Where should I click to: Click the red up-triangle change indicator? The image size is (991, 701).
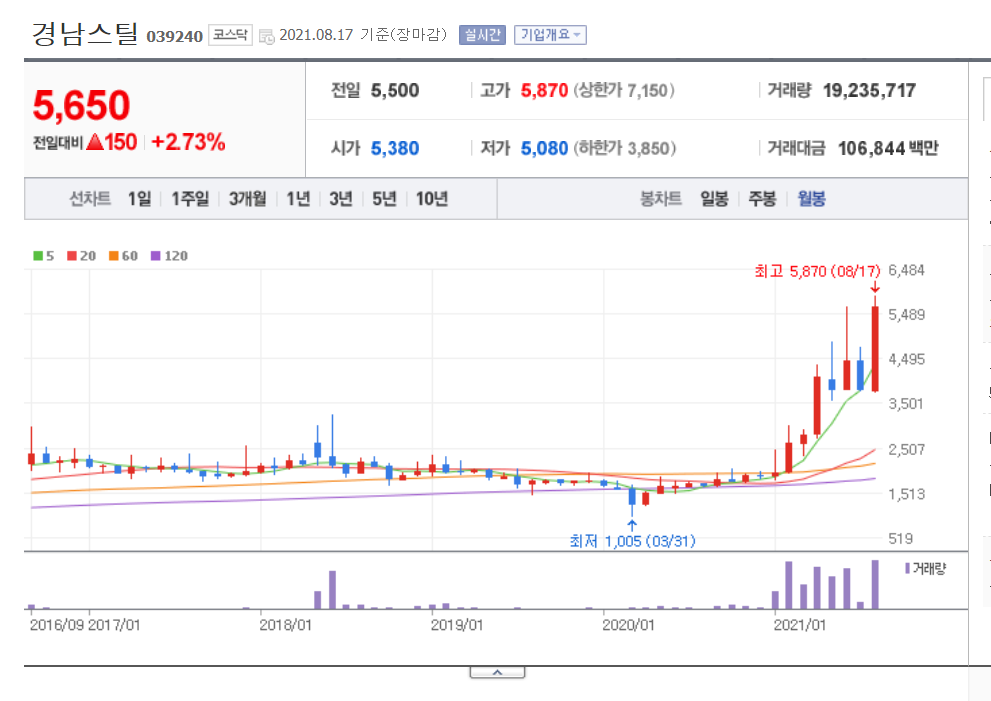[x=95, y=142]
